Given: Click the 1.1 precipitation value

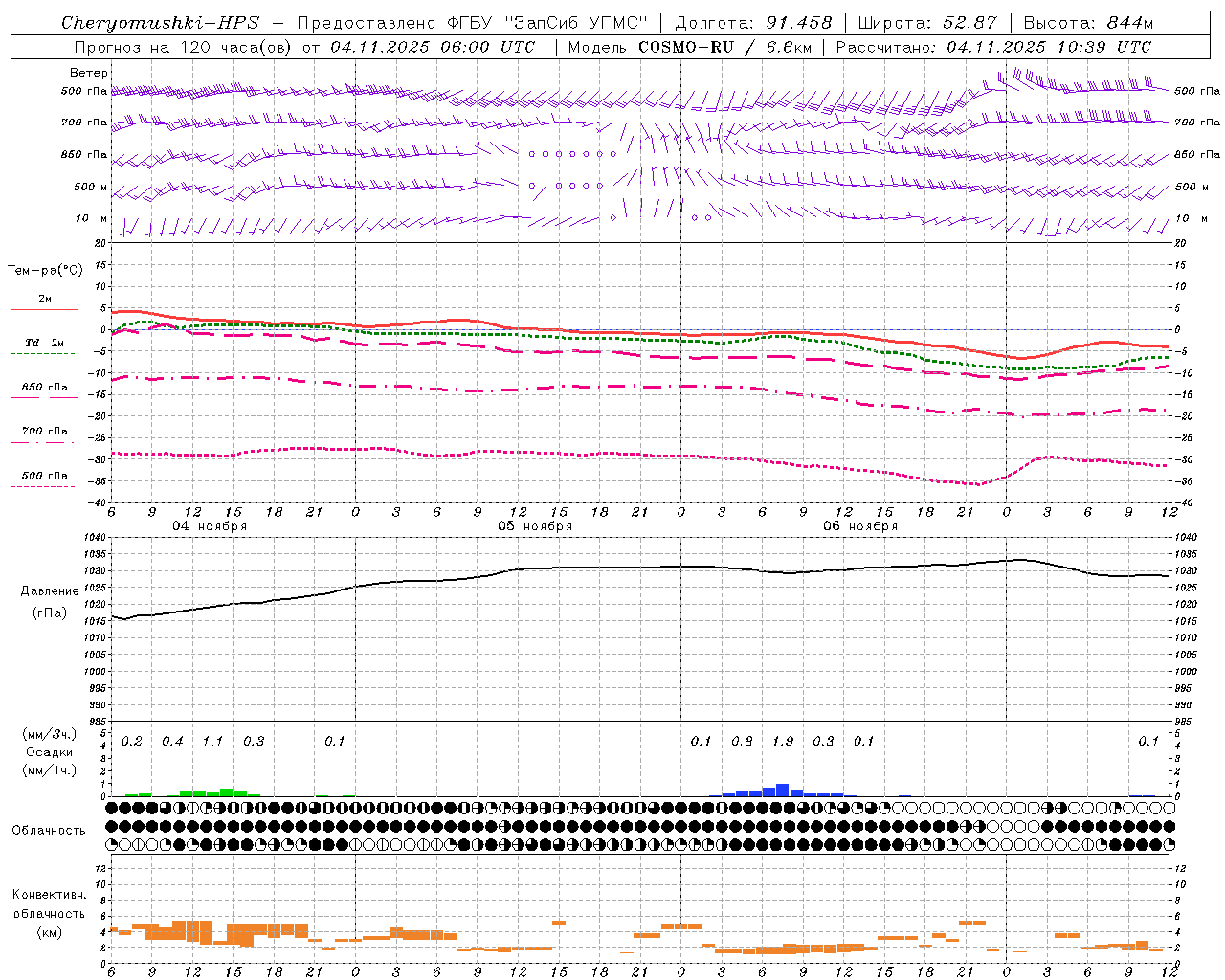Looking at the screenshot, I should pos(213,742).
